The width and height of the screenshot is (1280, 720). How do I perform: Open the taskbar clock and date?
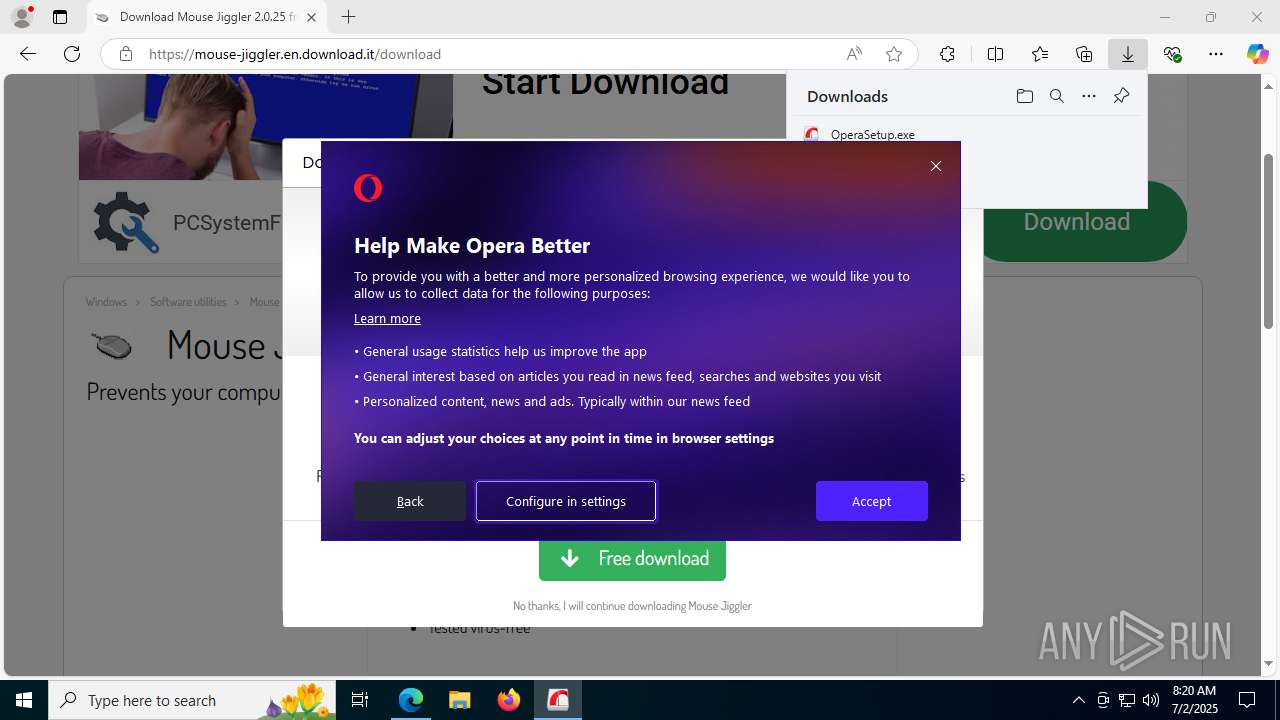(1194, 700)
